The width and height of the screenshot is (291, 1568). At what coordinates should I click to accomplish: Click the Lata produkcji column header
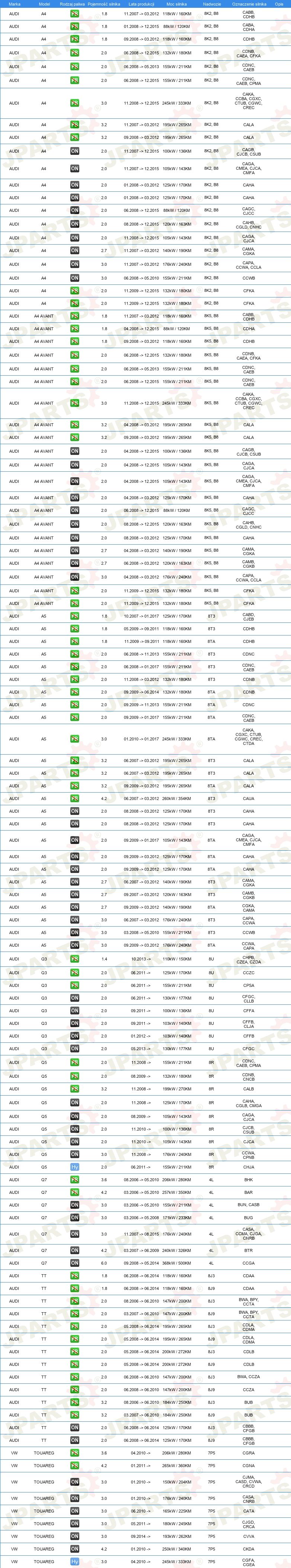pyautogui.click(x=141, y=4)
